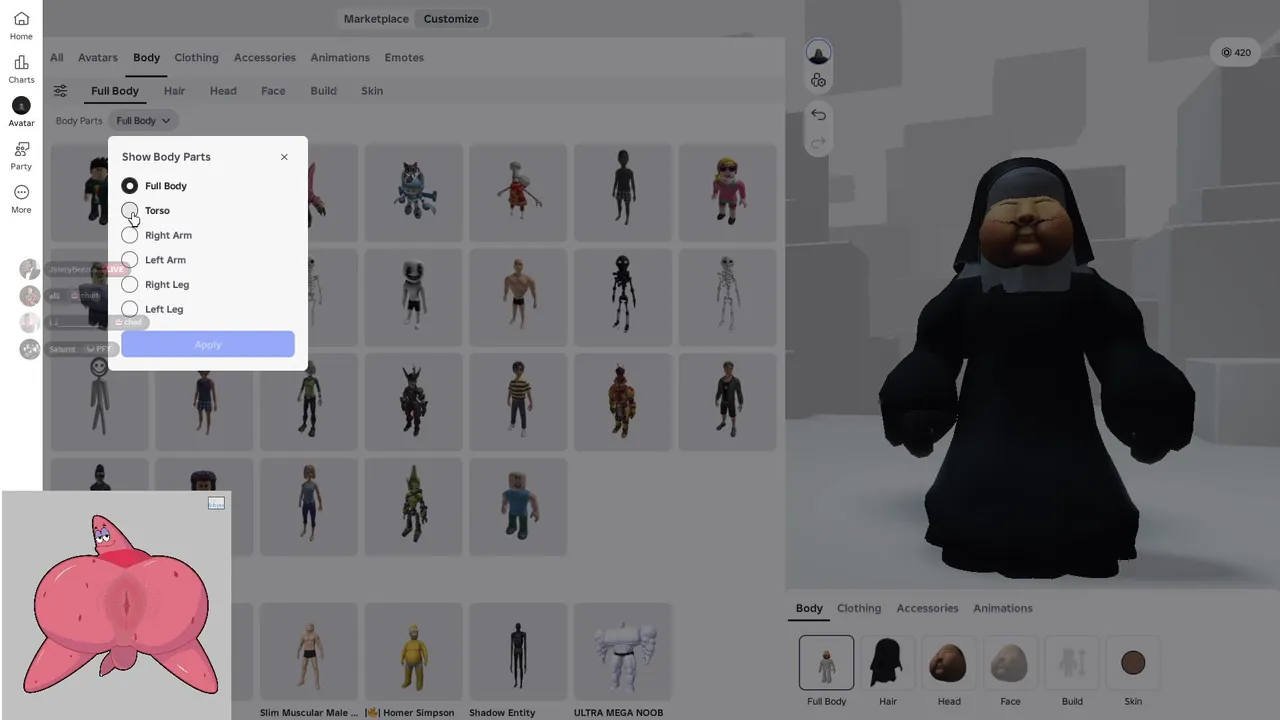Select the Full Body radio button
The height and width of the screenshot is (720, 1280).
pyautogui.click(x=130, y=186)
